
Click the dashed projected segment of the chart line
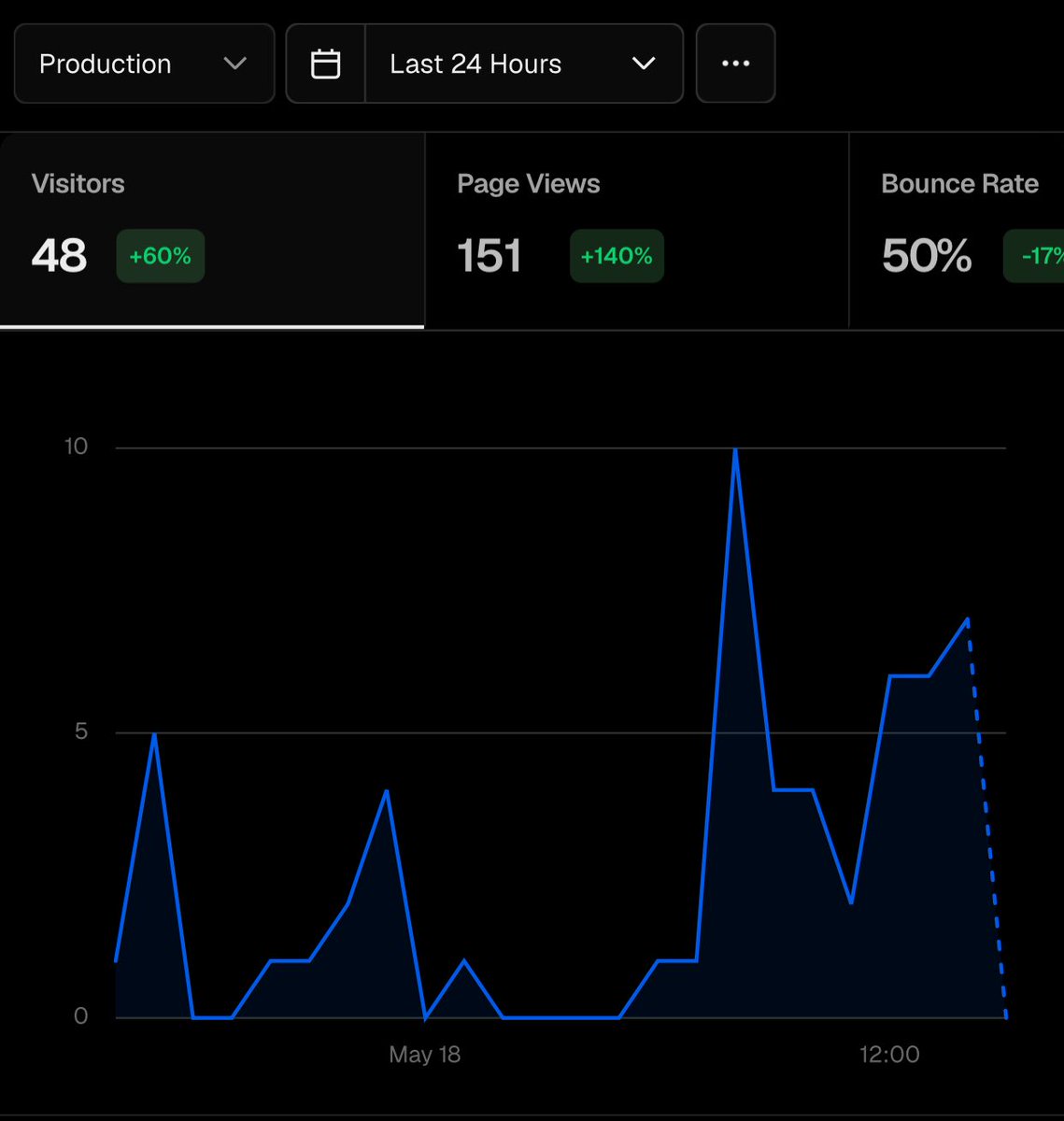click(987, 817)
